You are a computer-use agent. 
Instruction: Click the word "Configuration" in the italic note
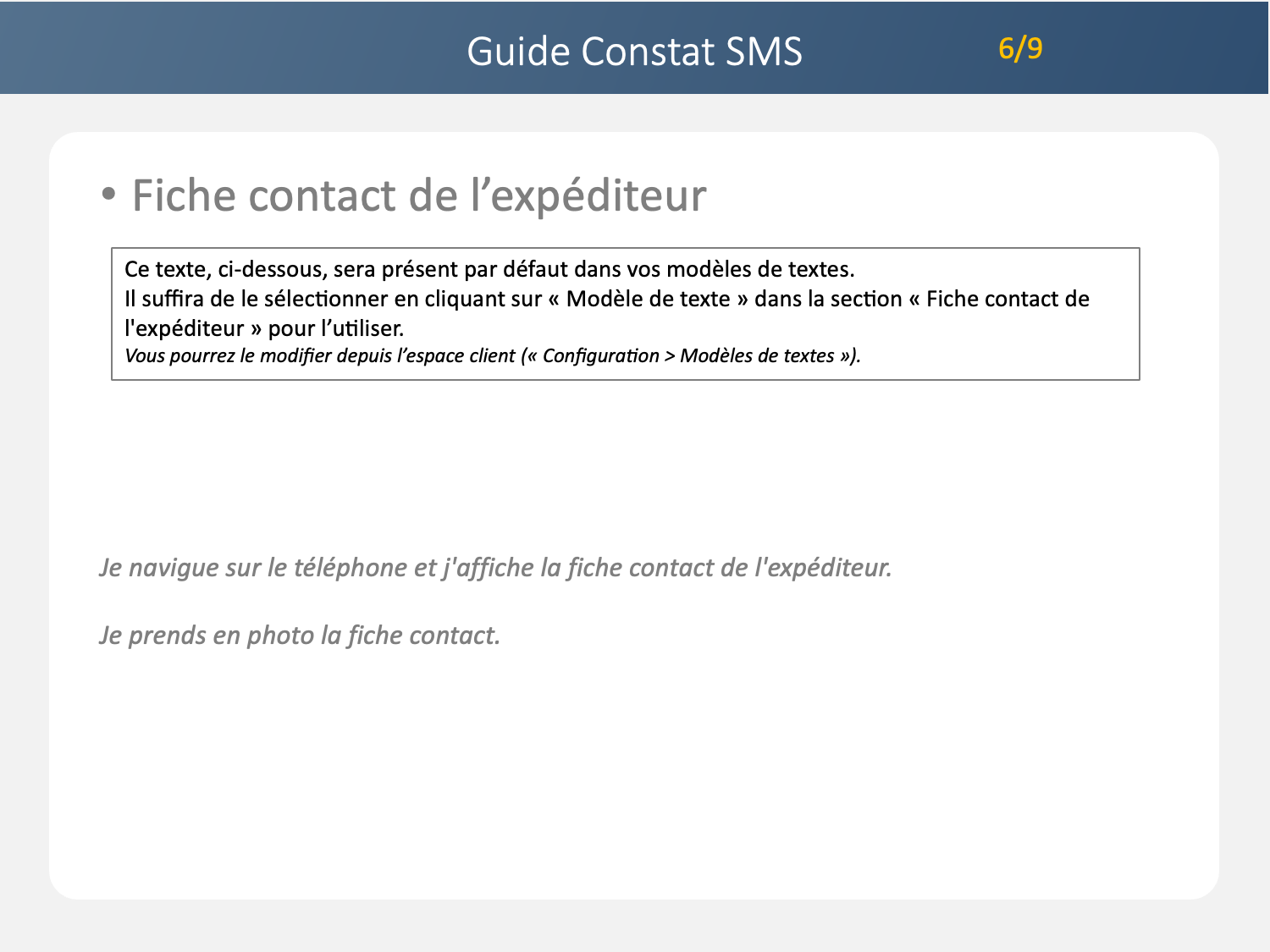(600, 355)
